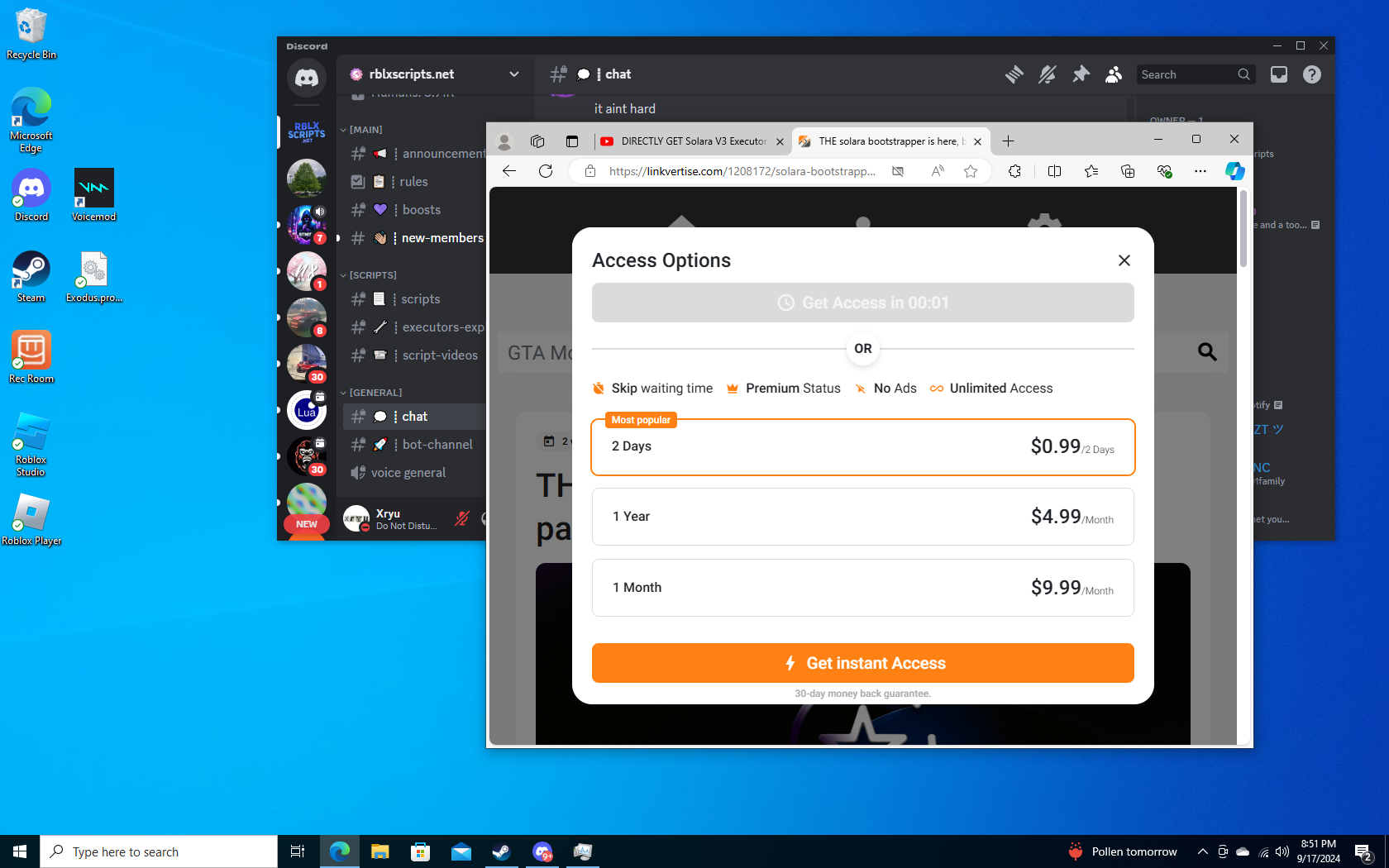Open Edge browser essentials icon

click(x=1164, y=171)
